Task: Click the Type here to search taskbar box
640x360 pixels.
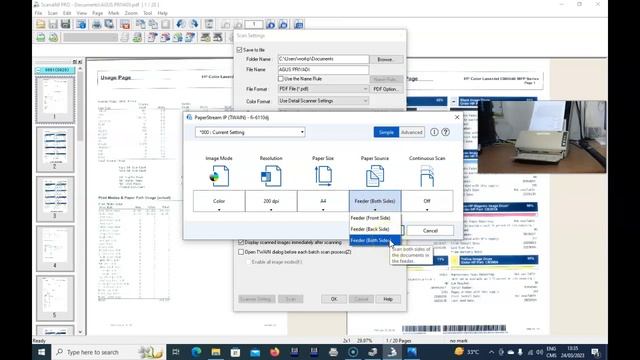Action: pyautogui.click(x=109, y=352)
